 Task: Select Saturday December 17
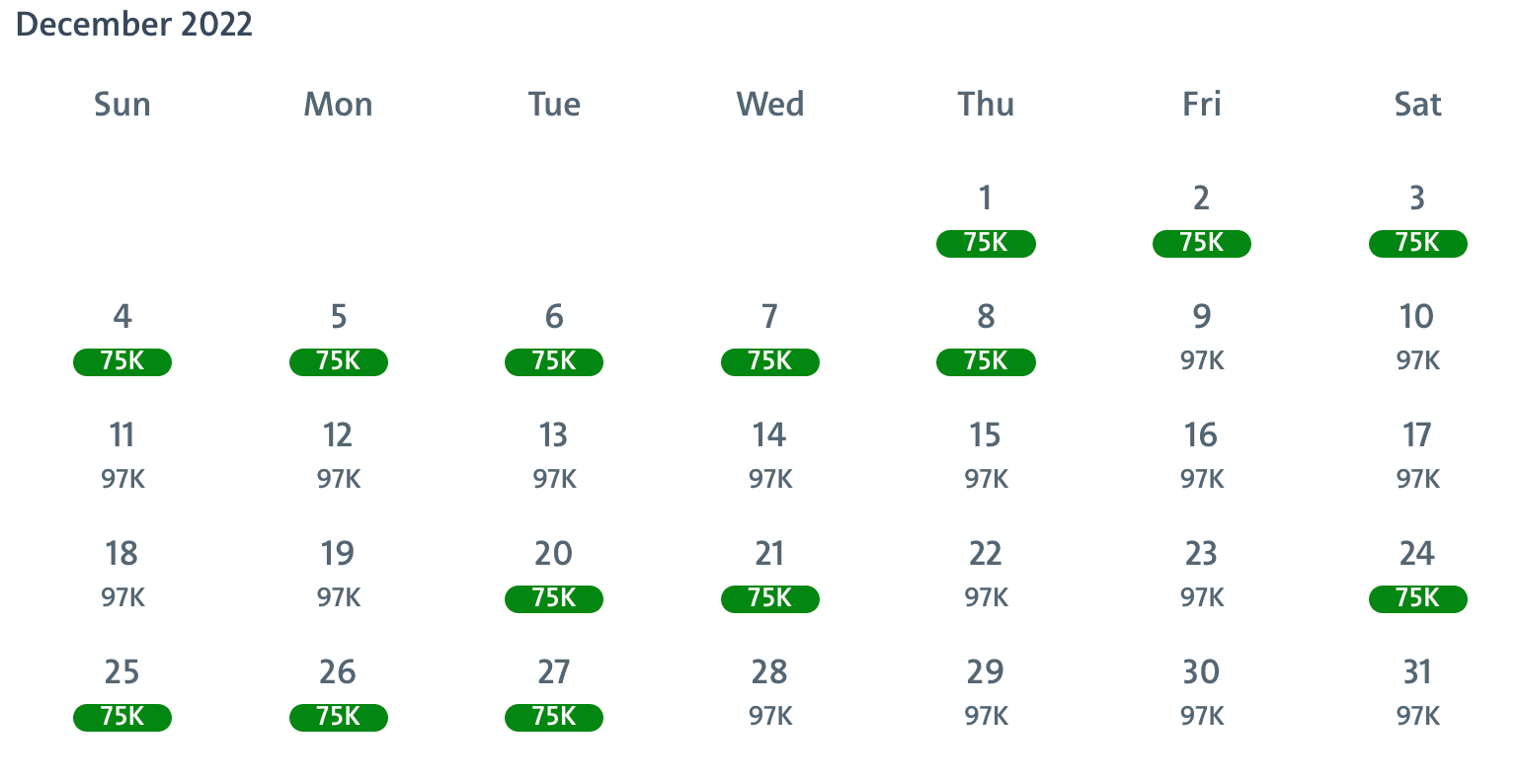1417,458
